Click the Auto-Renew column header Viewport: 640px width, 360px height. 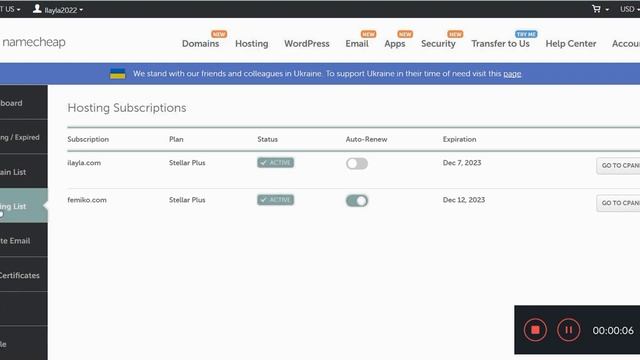point(367,139)
